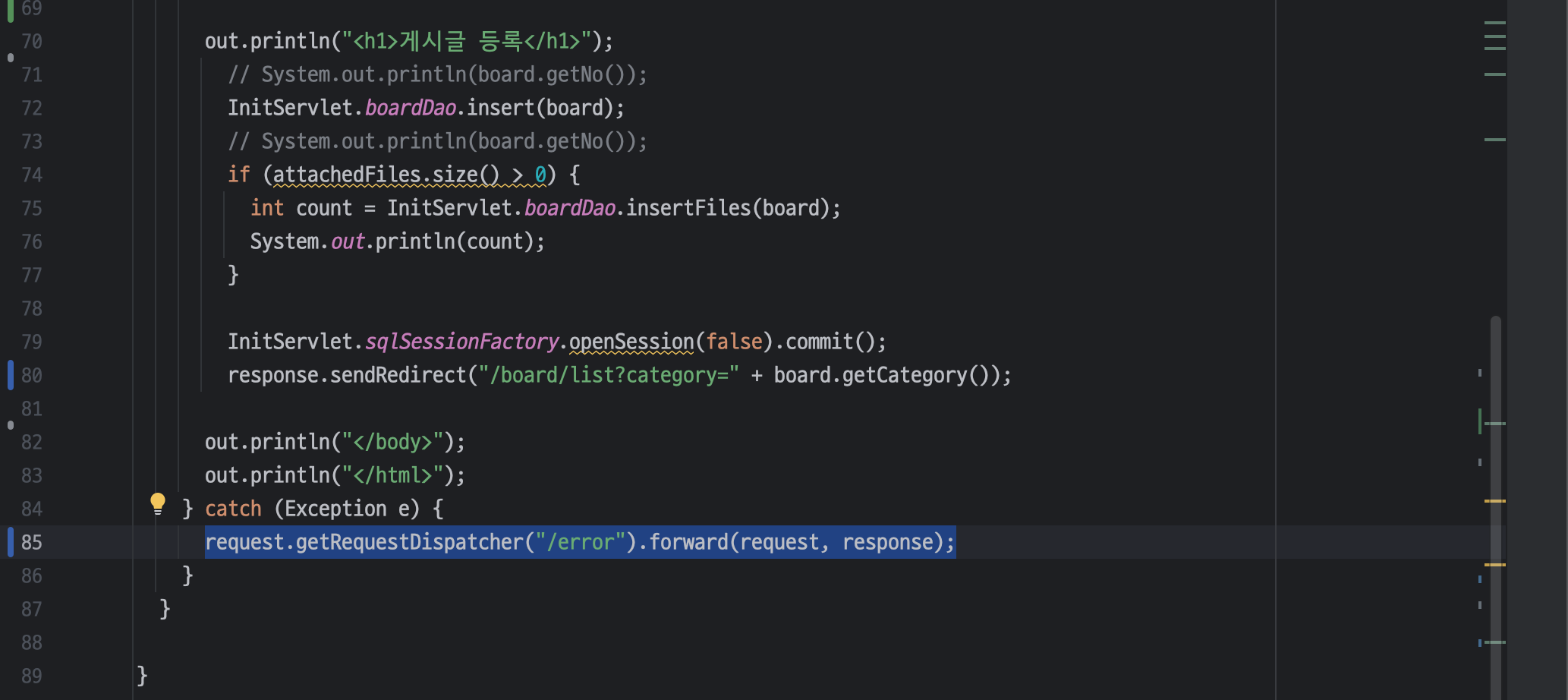
Task: Click the "</html>" string on line 83
Action: 392,475
